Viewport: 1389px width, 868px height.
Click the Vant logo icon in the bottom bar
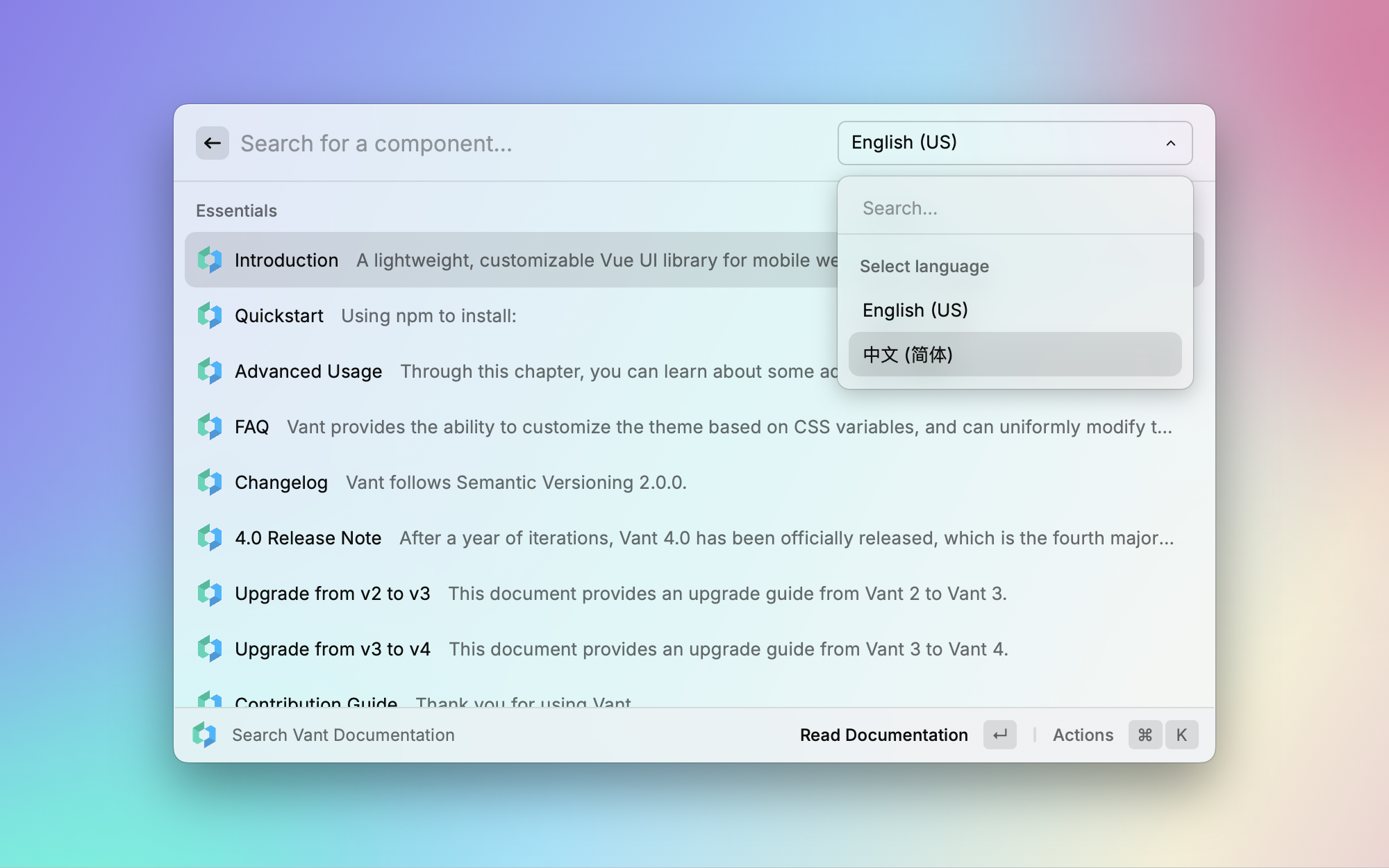pyautogui.click(x=205, y=735)
